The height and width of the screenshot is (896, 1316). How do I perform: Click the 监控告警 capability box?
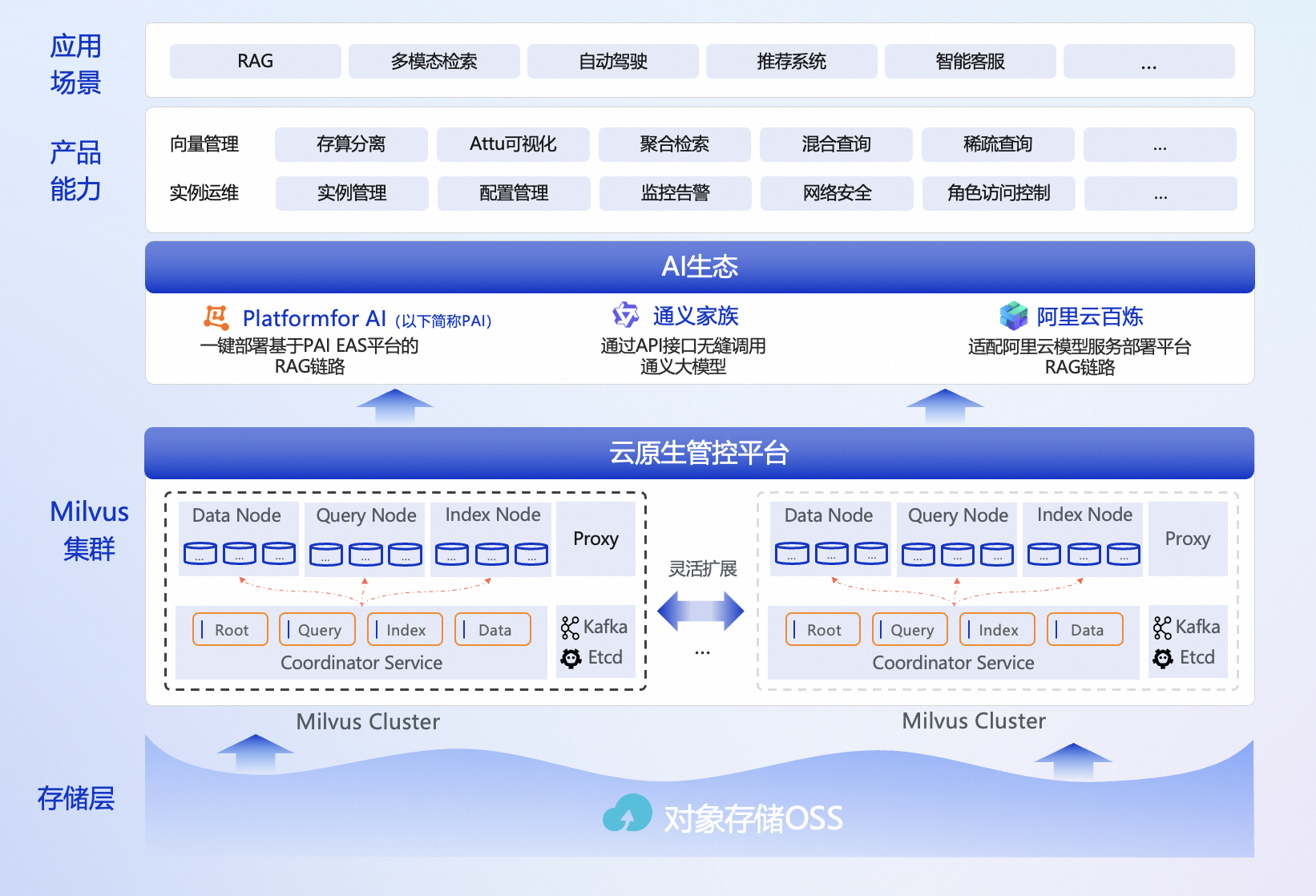tap(676, 193)
